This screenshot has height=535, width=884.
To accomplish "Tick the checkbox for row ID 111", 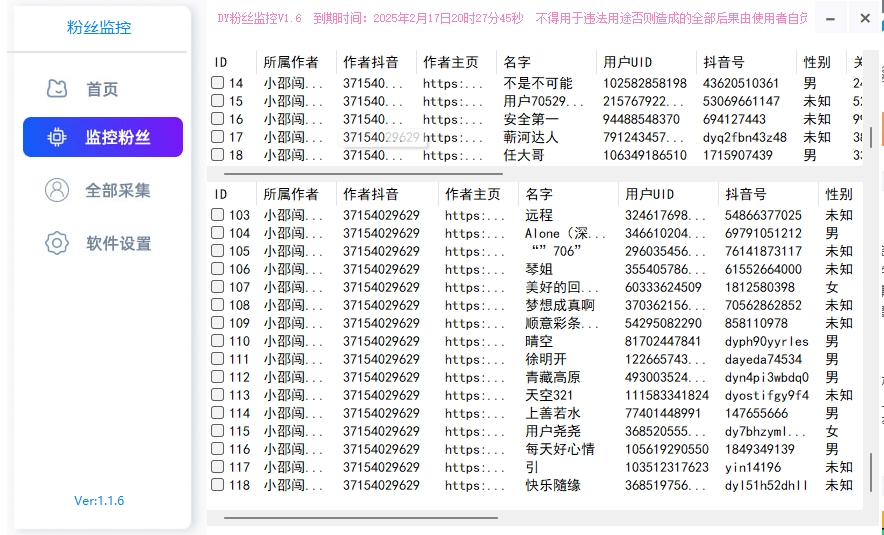I will coord(218,359).
